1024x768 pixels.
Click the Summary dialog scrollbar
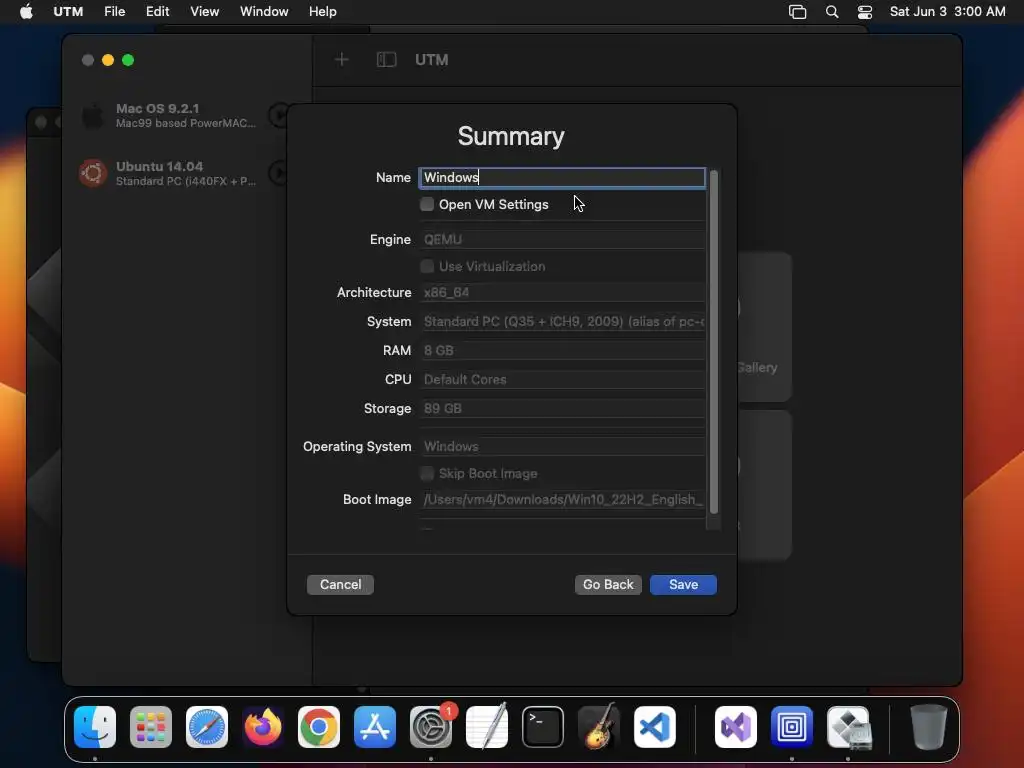click(x=714, y=342)
